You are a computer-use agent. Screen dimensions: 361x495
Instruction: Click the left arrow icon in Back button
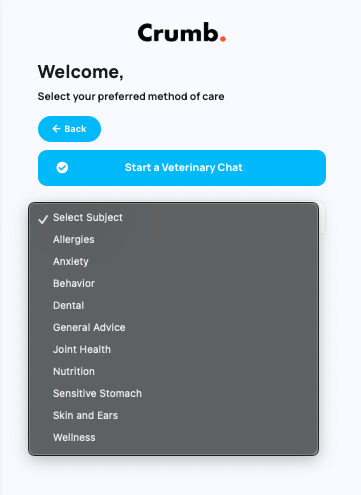pos(56,129)
